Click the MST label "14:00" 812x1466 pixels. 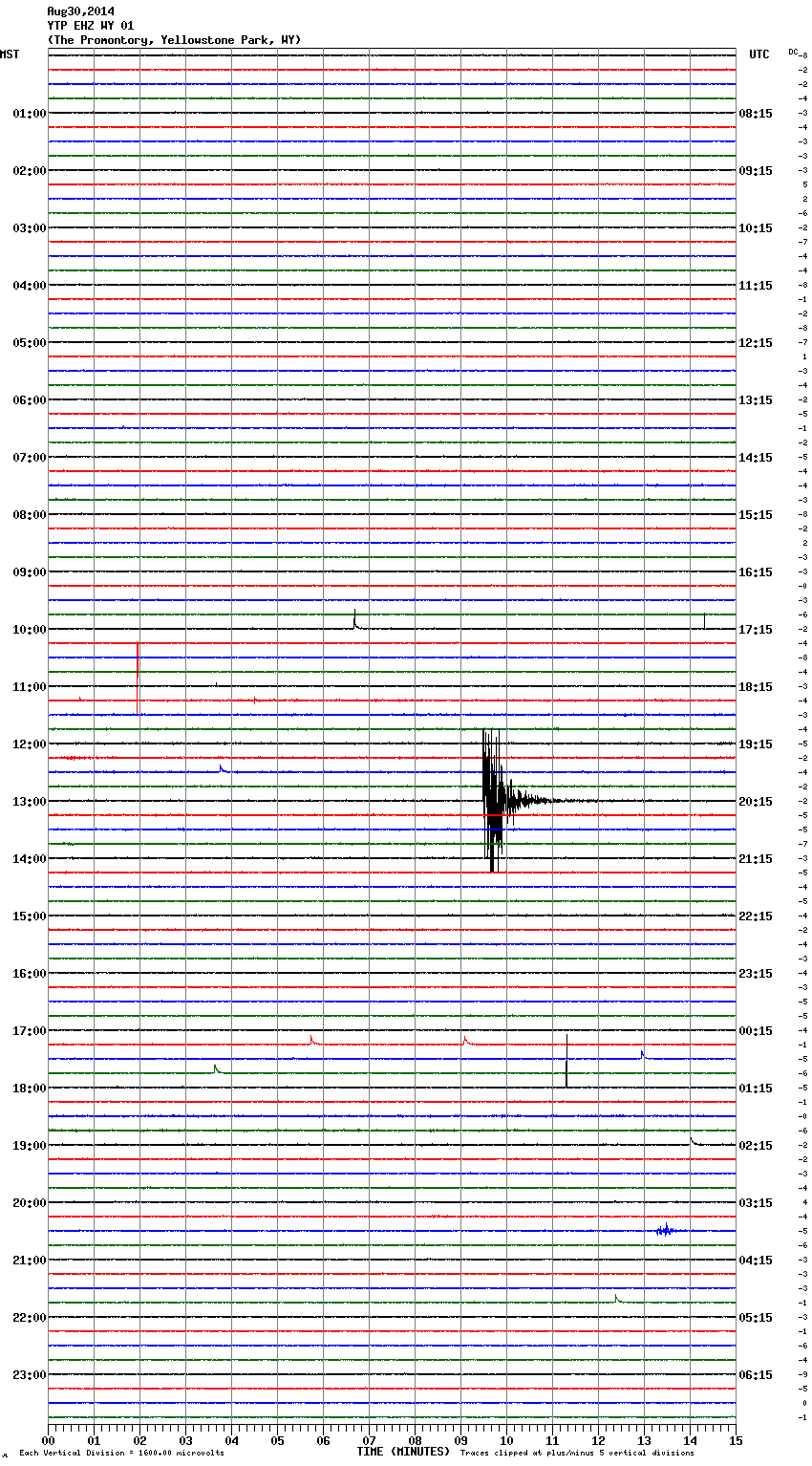(30, 859)
